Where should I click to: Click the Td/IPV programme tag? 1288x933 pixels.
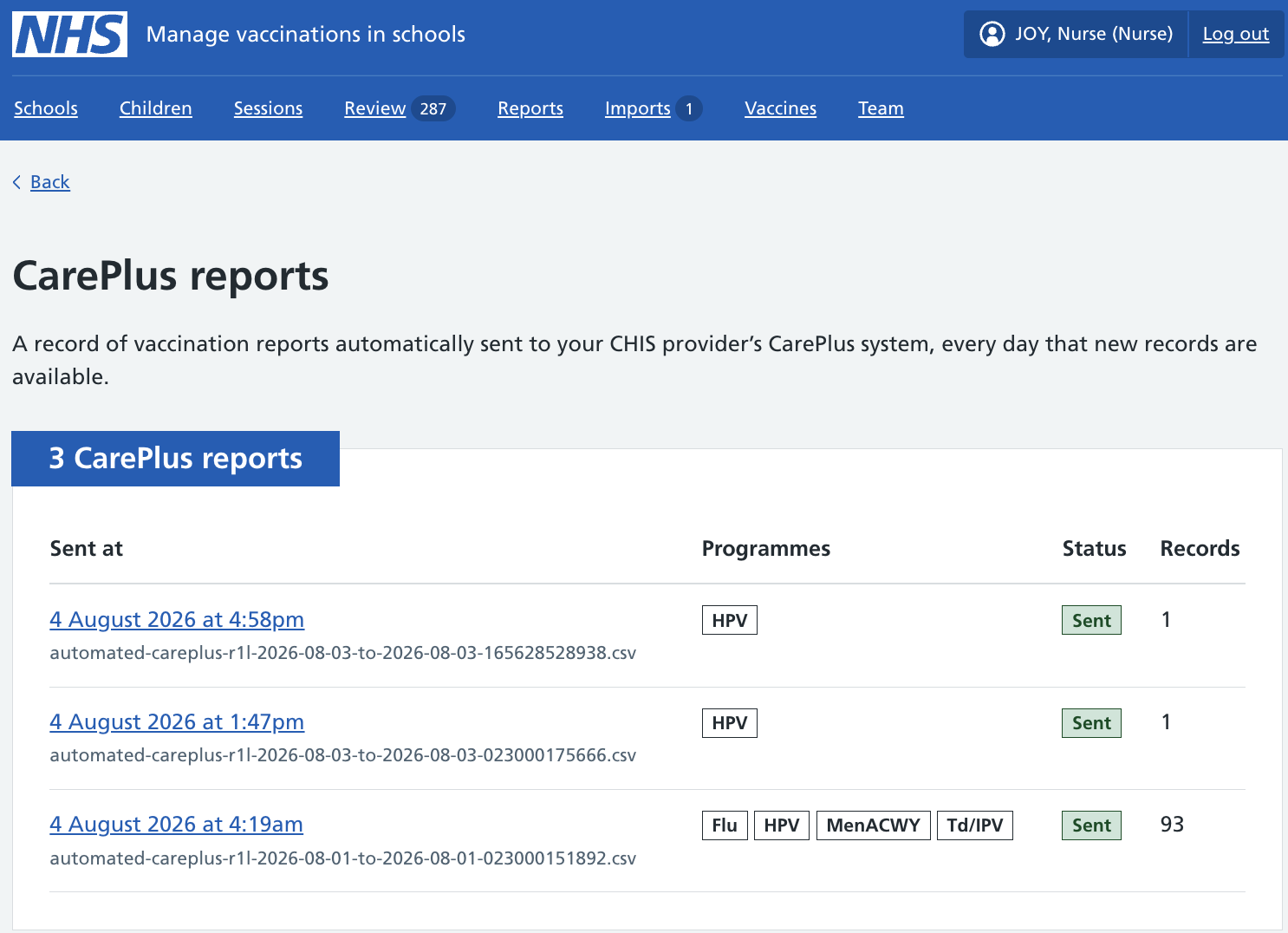point(975,825)
